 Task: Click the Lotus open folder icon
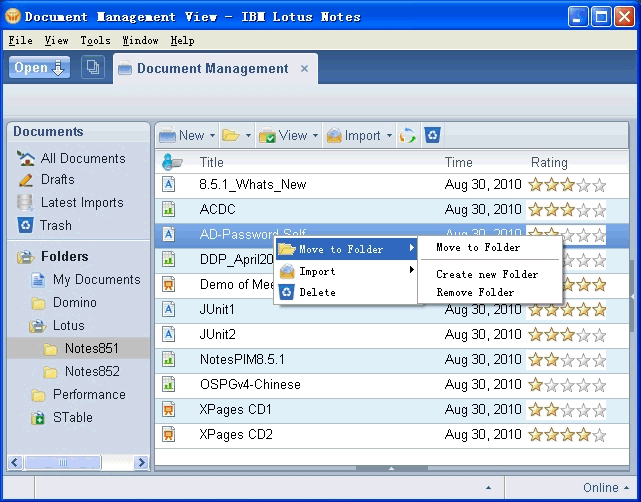pyautogui.click(x=38, y=326)
